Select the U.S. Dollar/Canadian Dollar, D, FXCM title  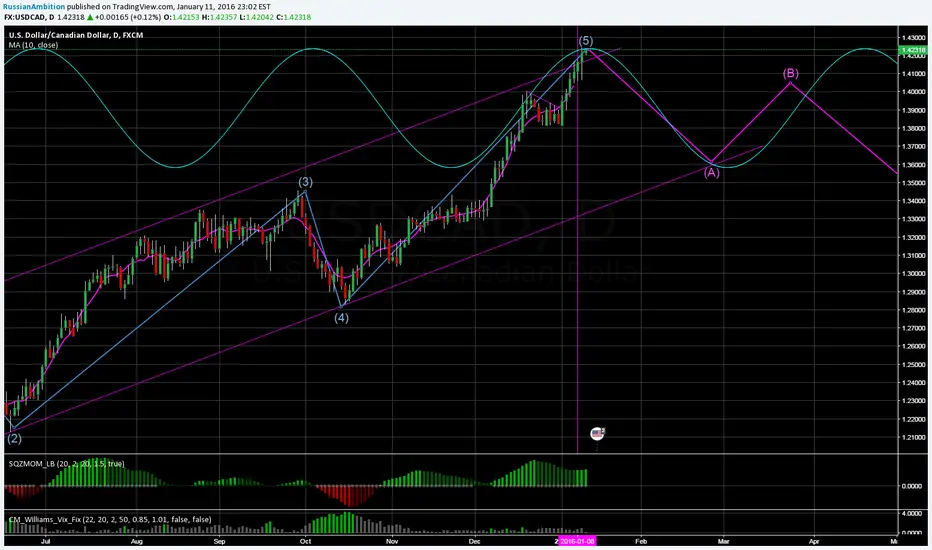click(x=75, y=35)
